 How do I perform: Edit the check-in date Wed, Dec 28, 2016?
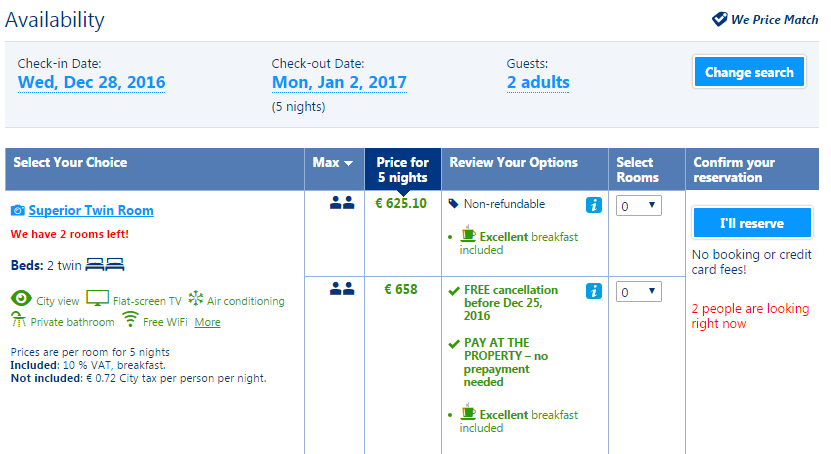pos(91,83)
